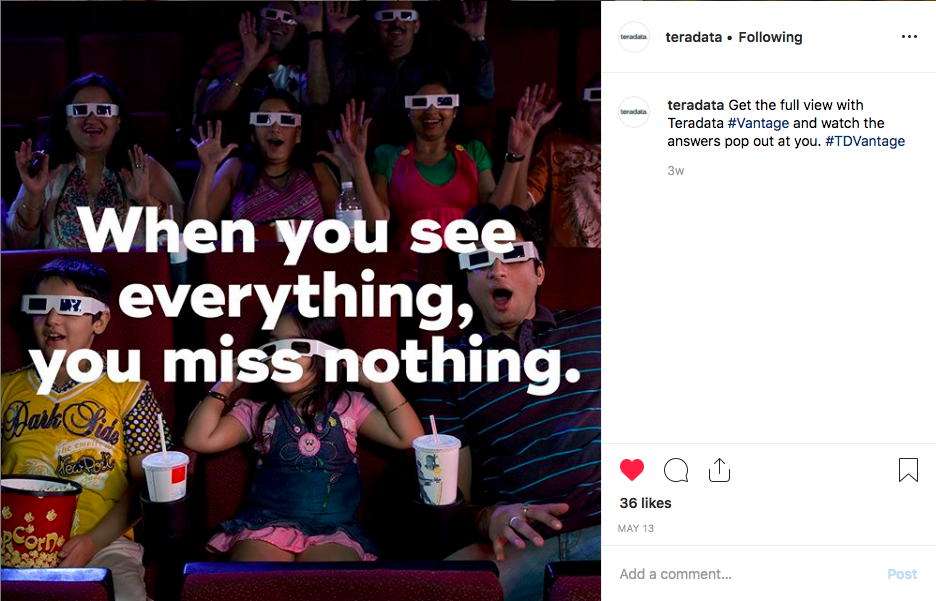This screenshot has width=936, height=601.
Task: Click the 3w timestamp under caption
Action: pyautogui.click(x=676, y=171)
